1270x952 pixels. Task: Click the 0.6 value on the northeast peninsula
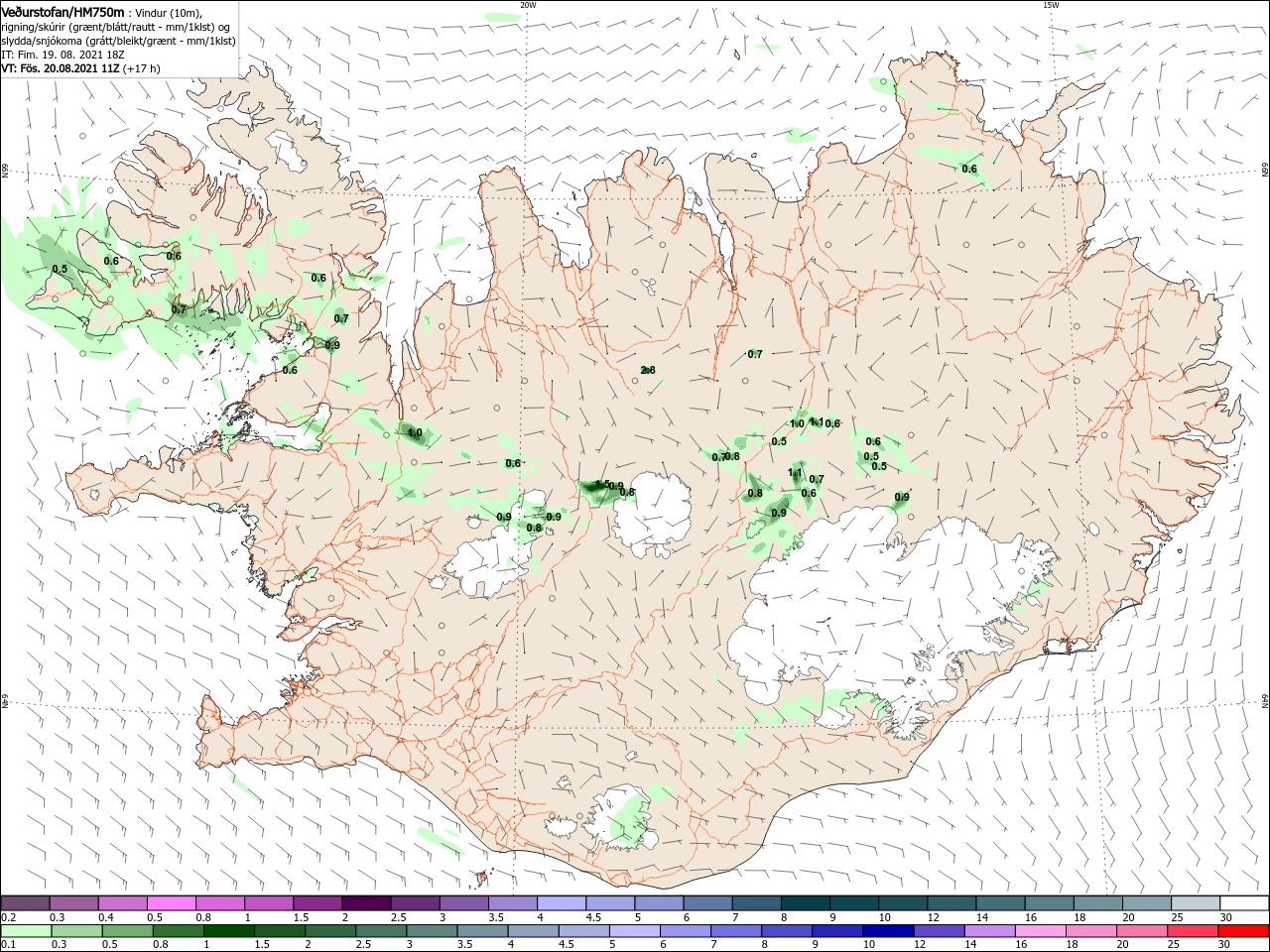click(969, 170)
